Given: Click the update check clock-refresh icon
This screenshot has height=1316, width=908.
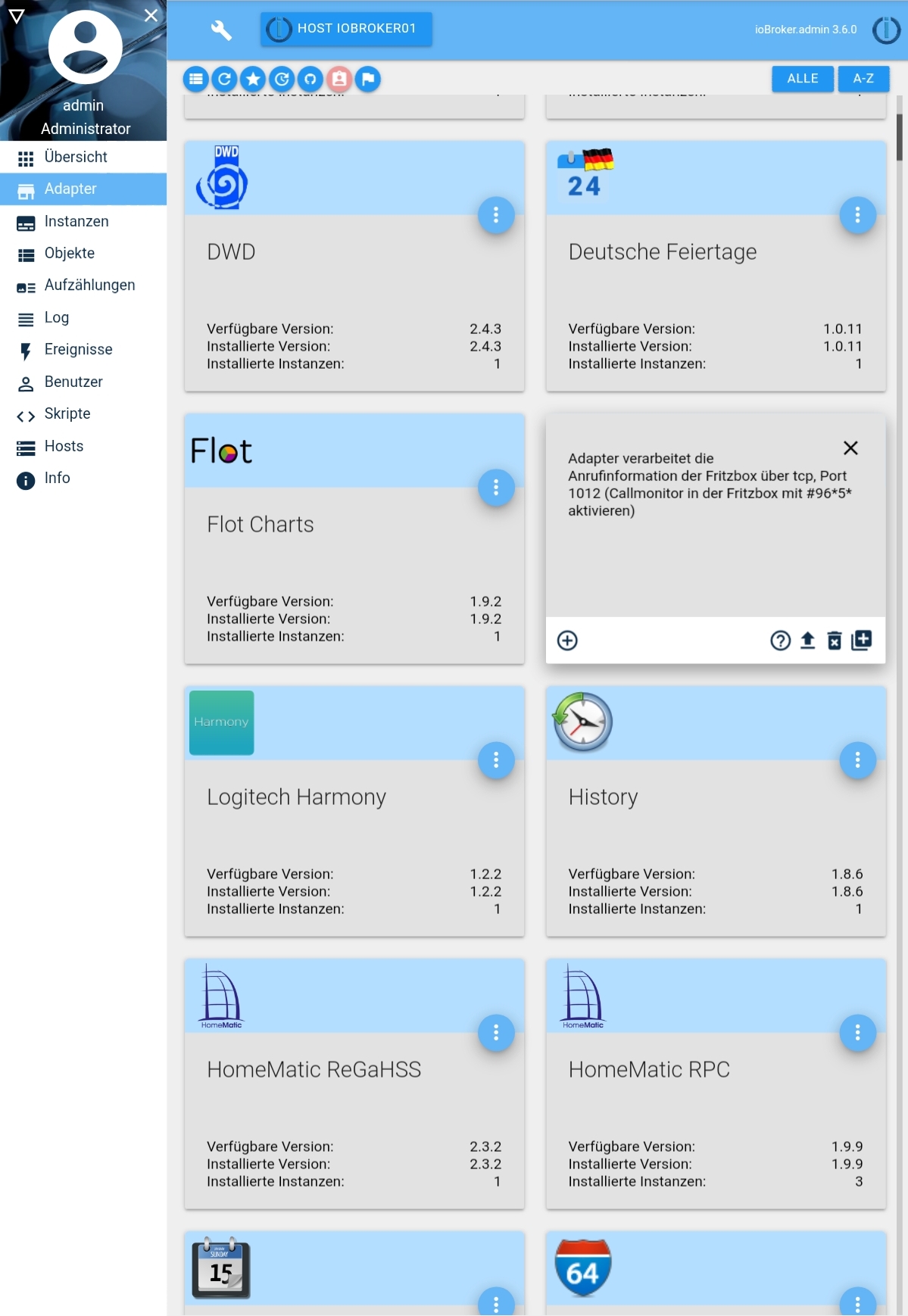Looking at the screenshot, I should (282, 79).
